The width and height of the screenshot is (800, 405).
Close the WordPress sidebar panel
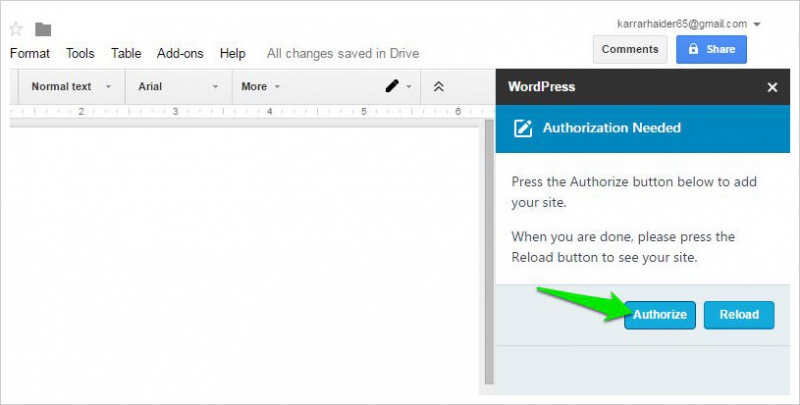pos(772,87)
